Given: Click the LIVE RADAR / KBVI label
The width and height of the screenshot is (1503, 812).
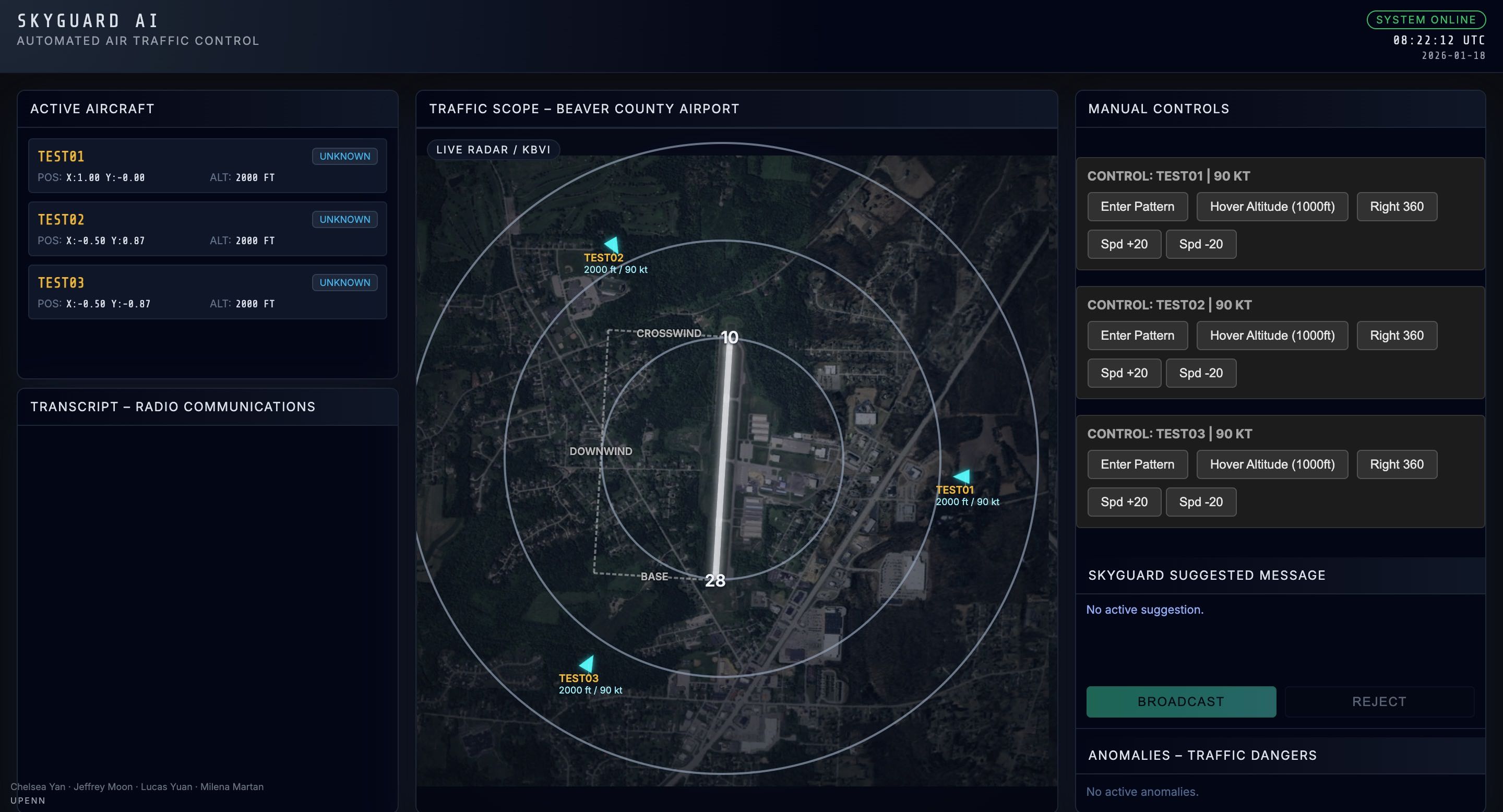Looking at the screenshot, I should pyautogui.click(x=493, y=149).
